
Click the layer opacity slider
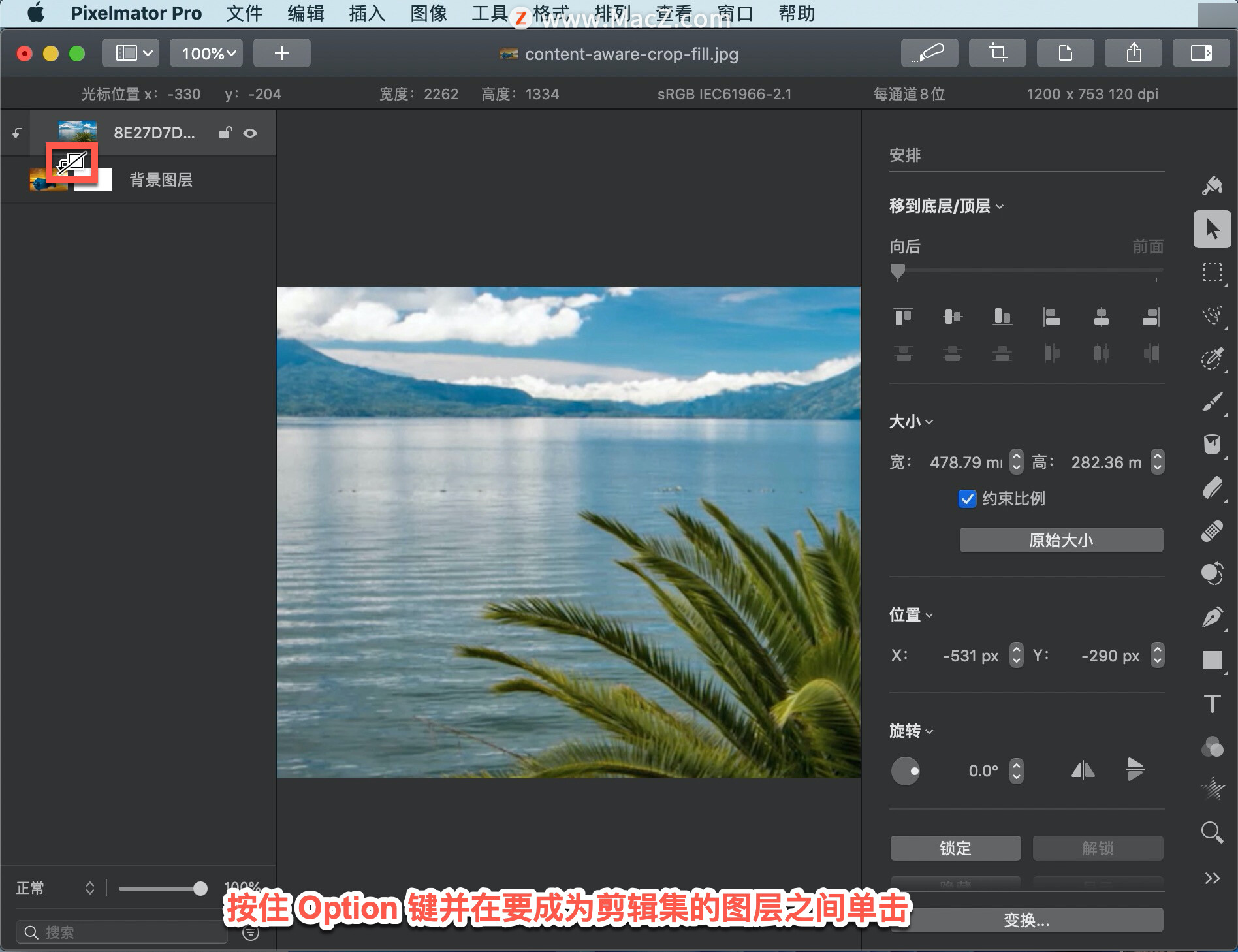pos(163,888)
